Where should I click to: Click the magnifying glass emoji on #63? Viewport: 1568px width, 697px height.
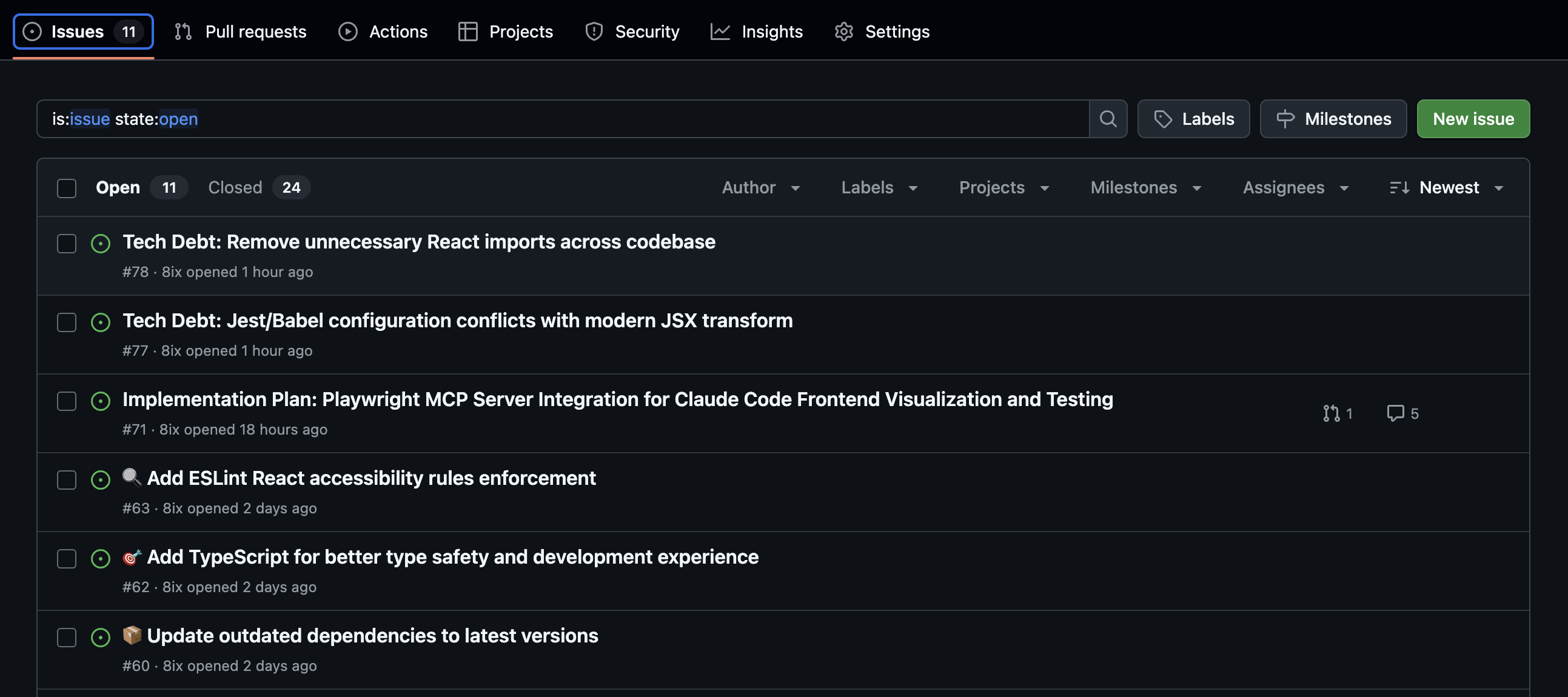[x=132, y=477]
